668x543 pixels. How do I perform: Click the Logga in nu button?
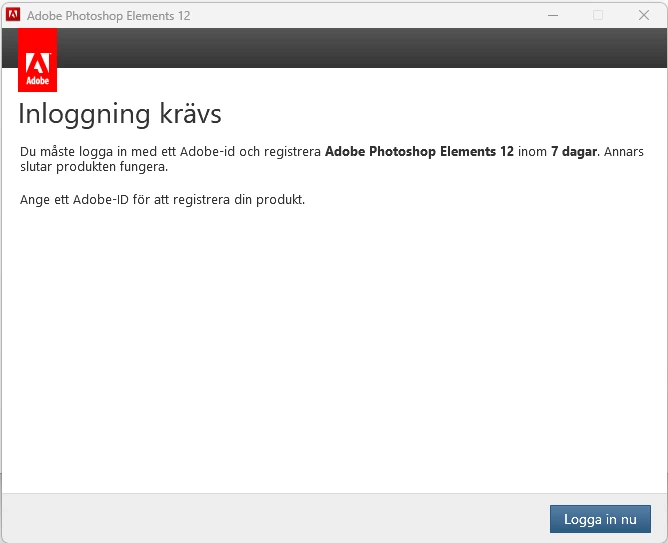pyautogui.click(x=600, y=519)
